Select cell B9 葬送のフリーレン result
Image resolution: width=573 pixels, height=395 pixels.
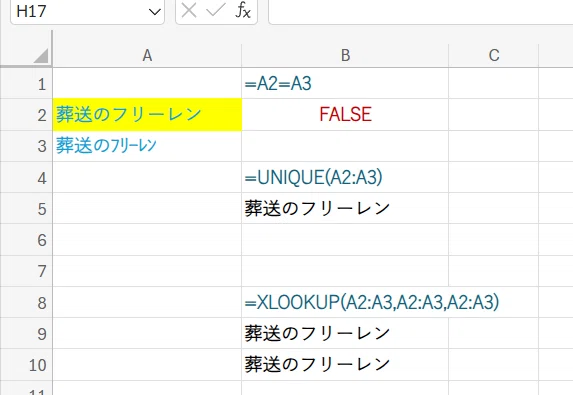pos(345,334)
